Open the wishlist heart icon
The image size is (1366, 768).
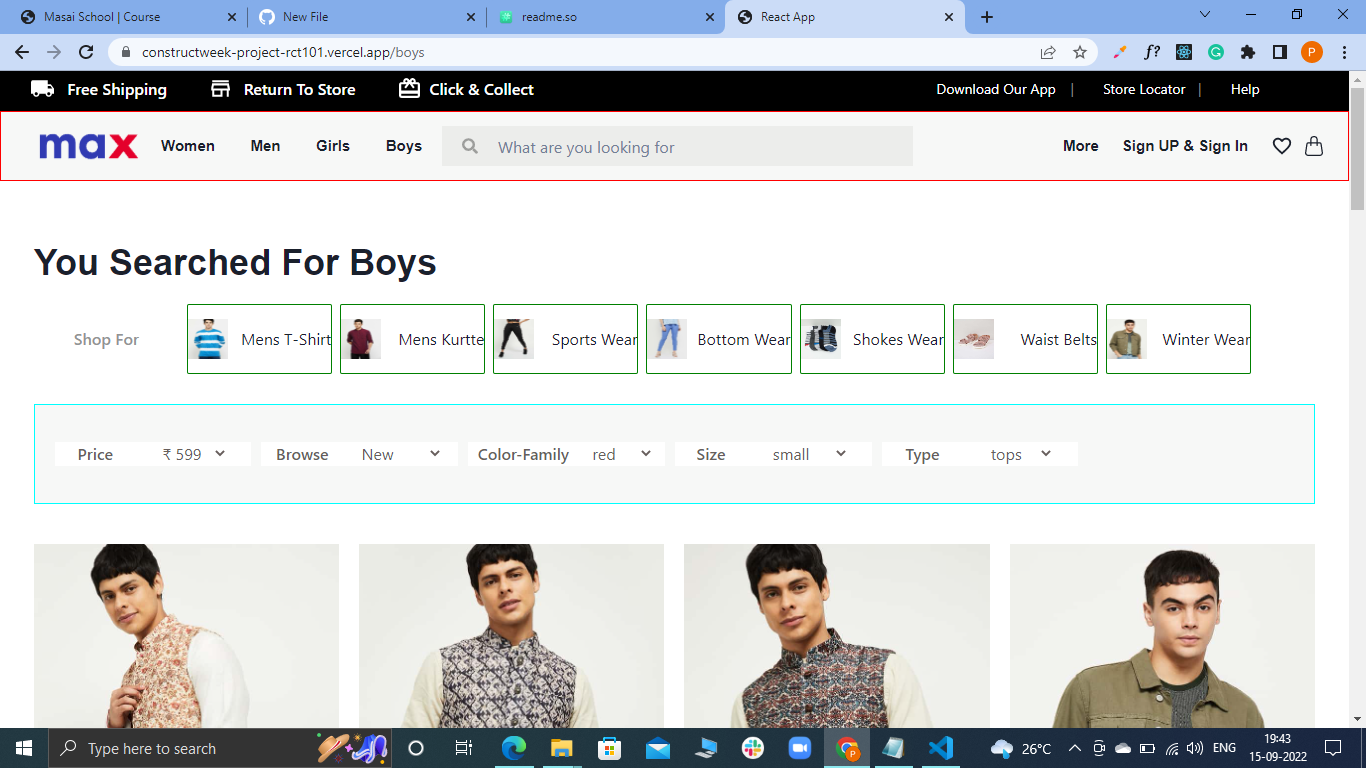[1281, 146]
